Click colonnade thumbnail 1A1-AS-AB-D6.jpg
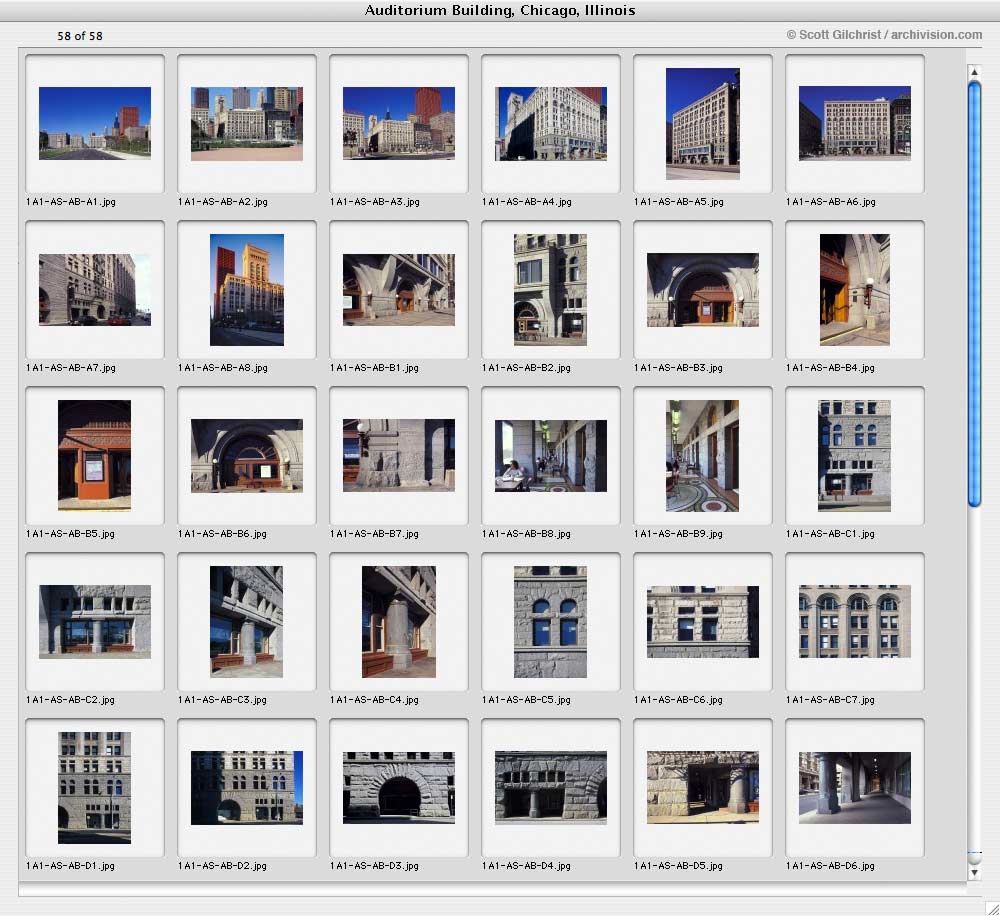This screenshot has width=1000, height=916. click(855, 787)
